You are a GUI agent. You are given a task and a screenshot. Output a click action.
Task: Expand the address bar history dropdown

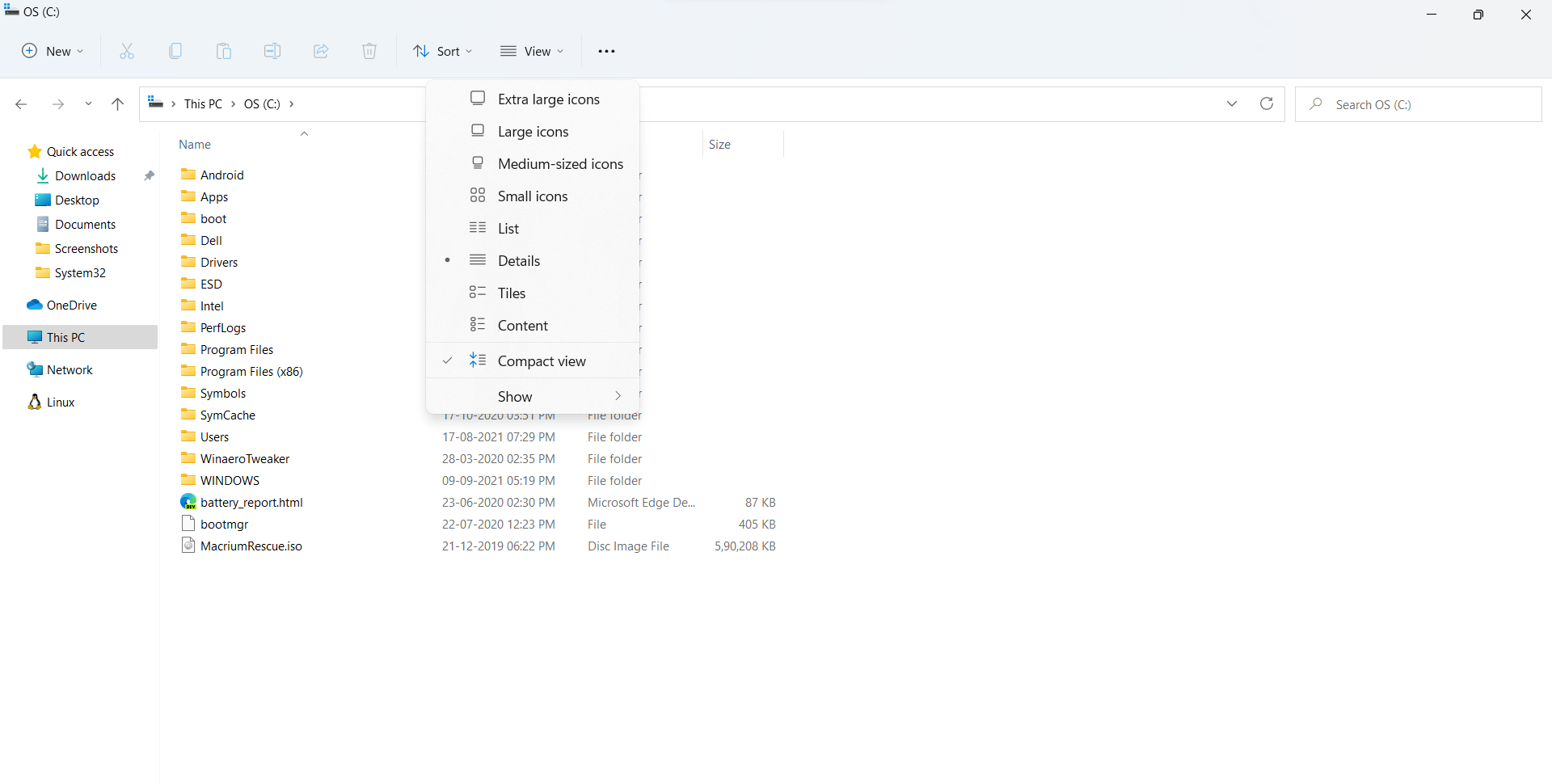tap(1232, 103)
